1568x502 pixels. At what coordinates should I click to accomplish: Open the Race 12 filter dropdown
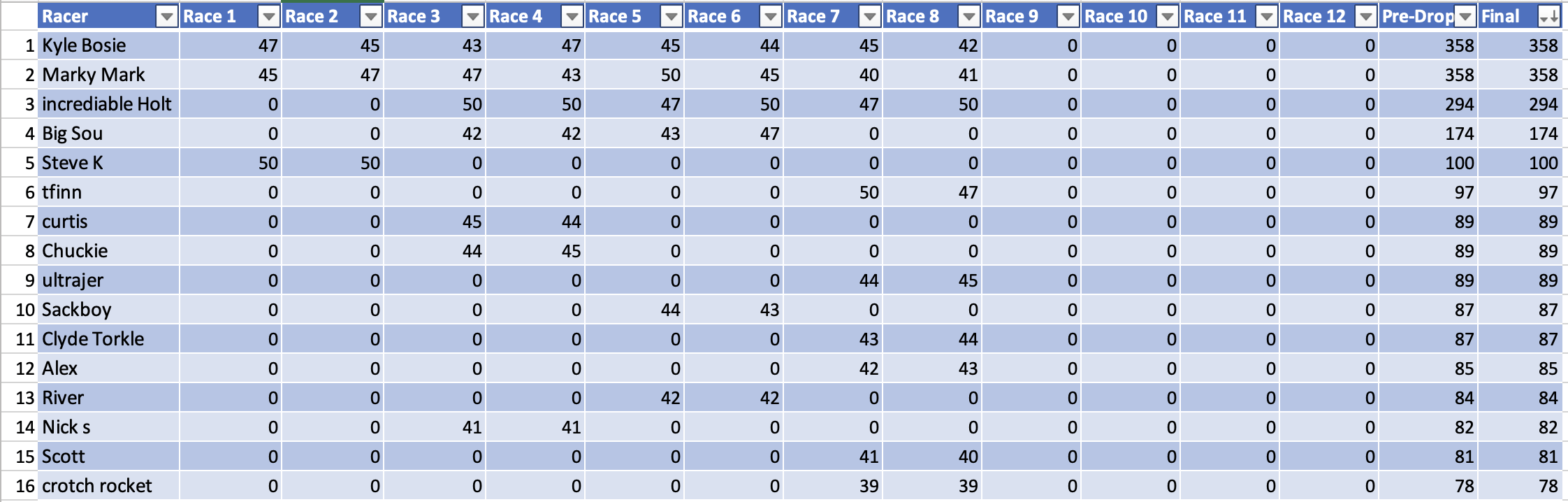[1366, 17]
